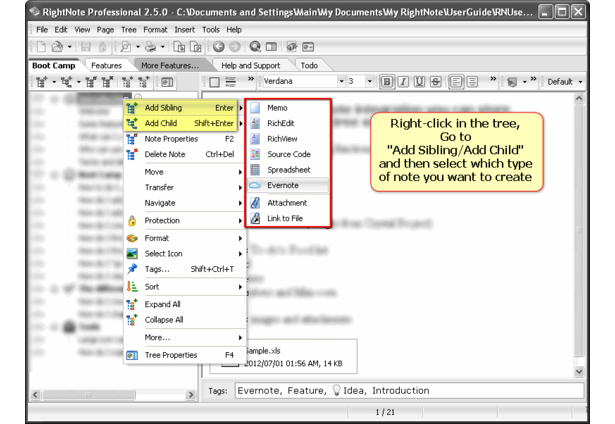Open the Tools menu
Viewport: 615px width, 424px height.
(x=211, y=30)
